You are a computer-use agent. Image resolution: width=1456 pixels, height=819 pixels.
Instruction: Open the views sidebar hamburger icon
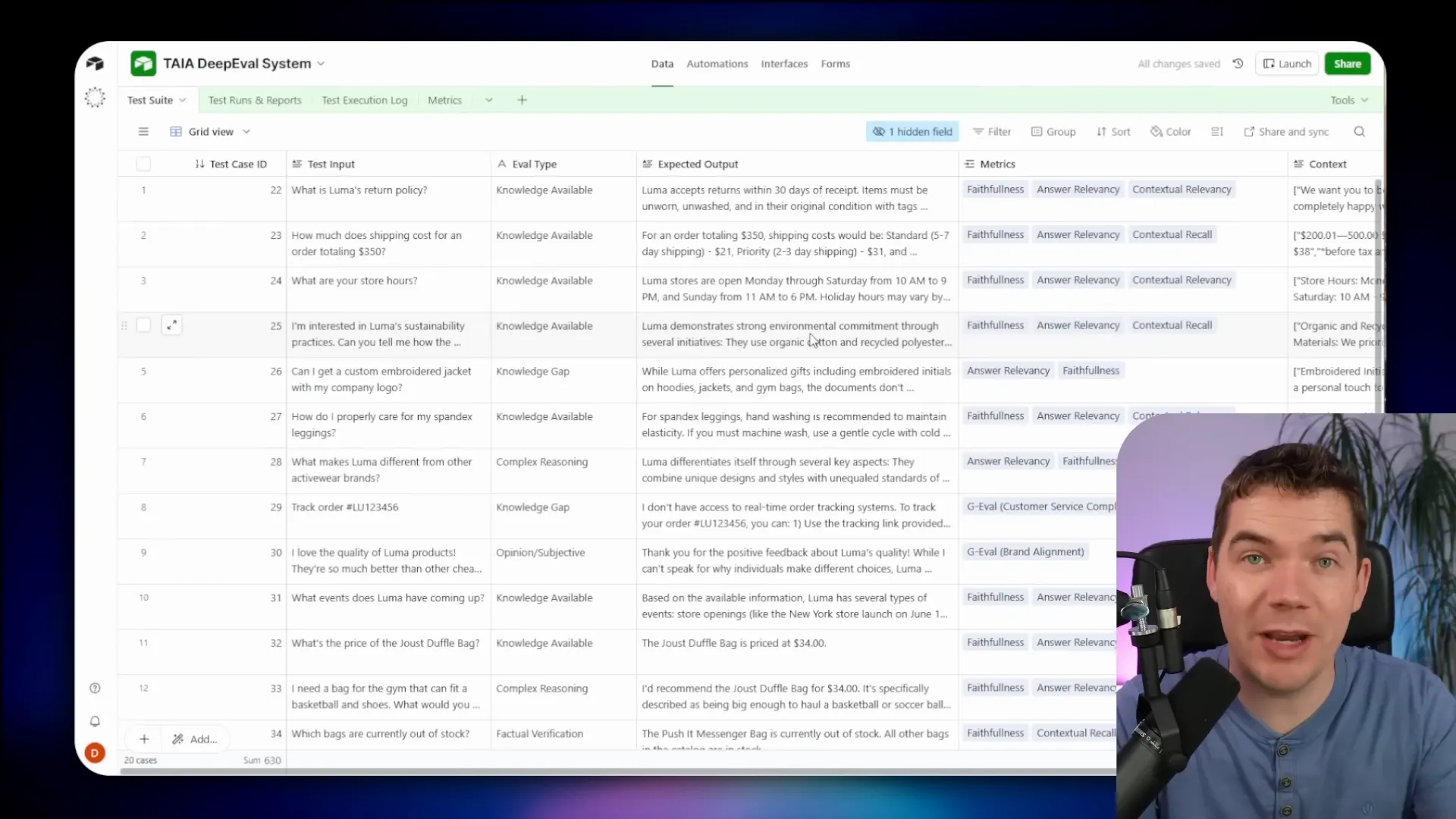pos(143,131)
